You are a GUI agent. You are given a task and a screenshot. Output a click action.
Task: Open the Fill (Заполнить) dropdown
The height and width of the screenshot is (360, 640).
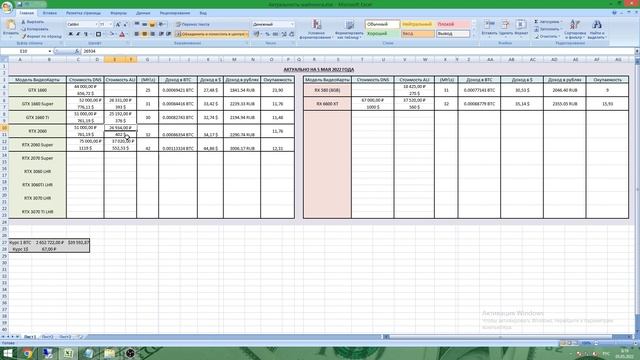tap(548, 29)
